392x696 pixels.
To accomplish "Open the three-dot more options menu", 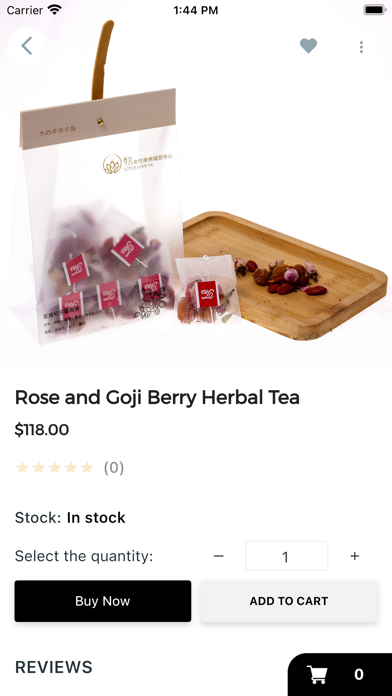I will pyautogui.click(x=361, y=47).
